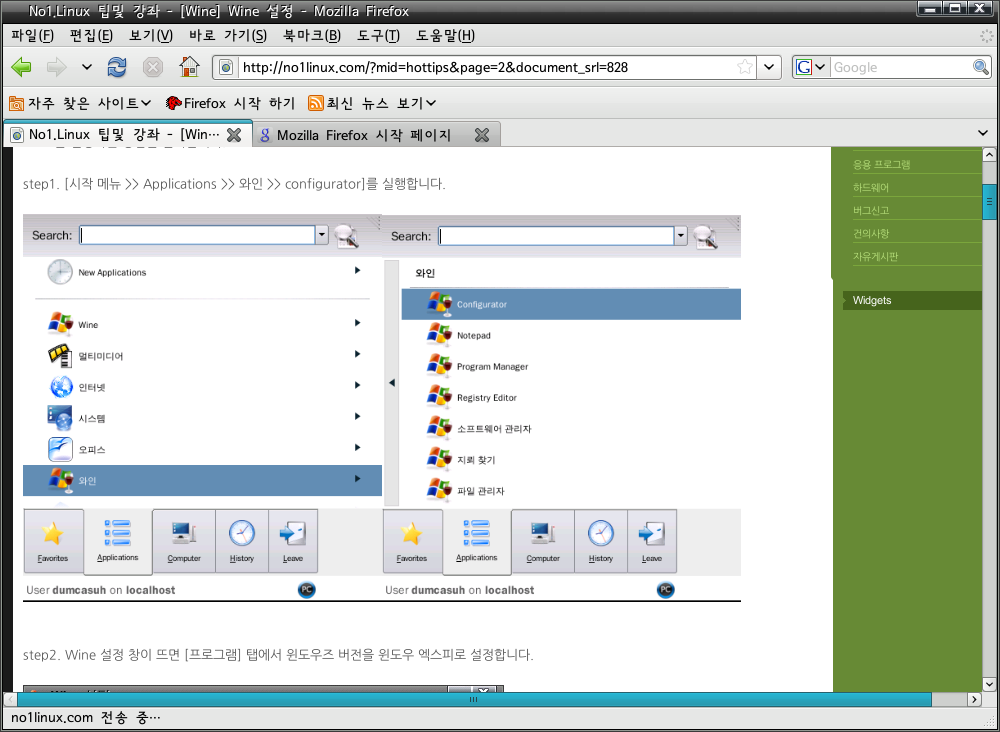Open the right Search field dropdown arrow
Image resolution: width=1000 pixels, height=732 pixels.
click(x=681, y=236)
